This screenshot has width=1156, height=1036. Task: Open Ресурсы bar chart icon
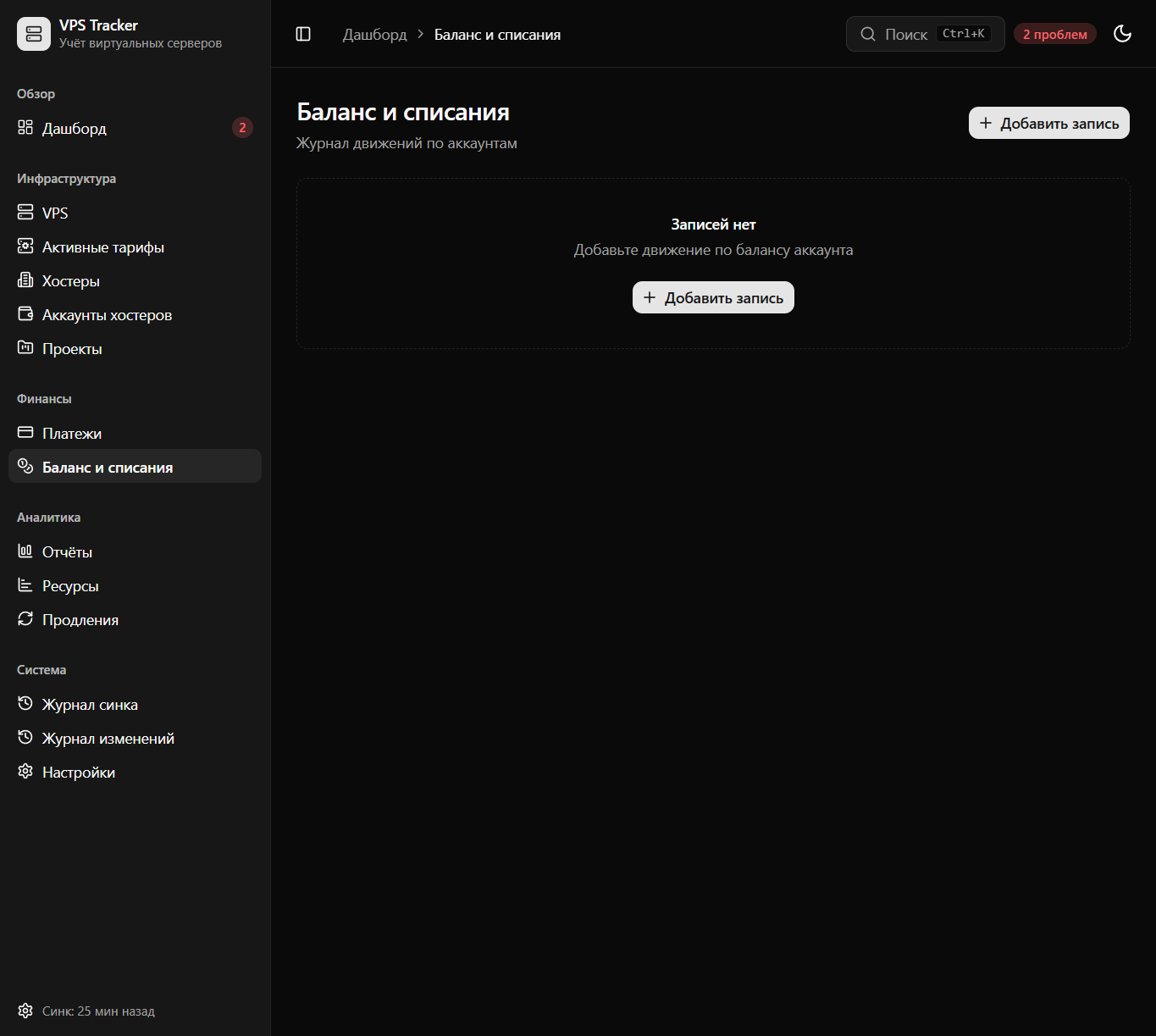25,585
